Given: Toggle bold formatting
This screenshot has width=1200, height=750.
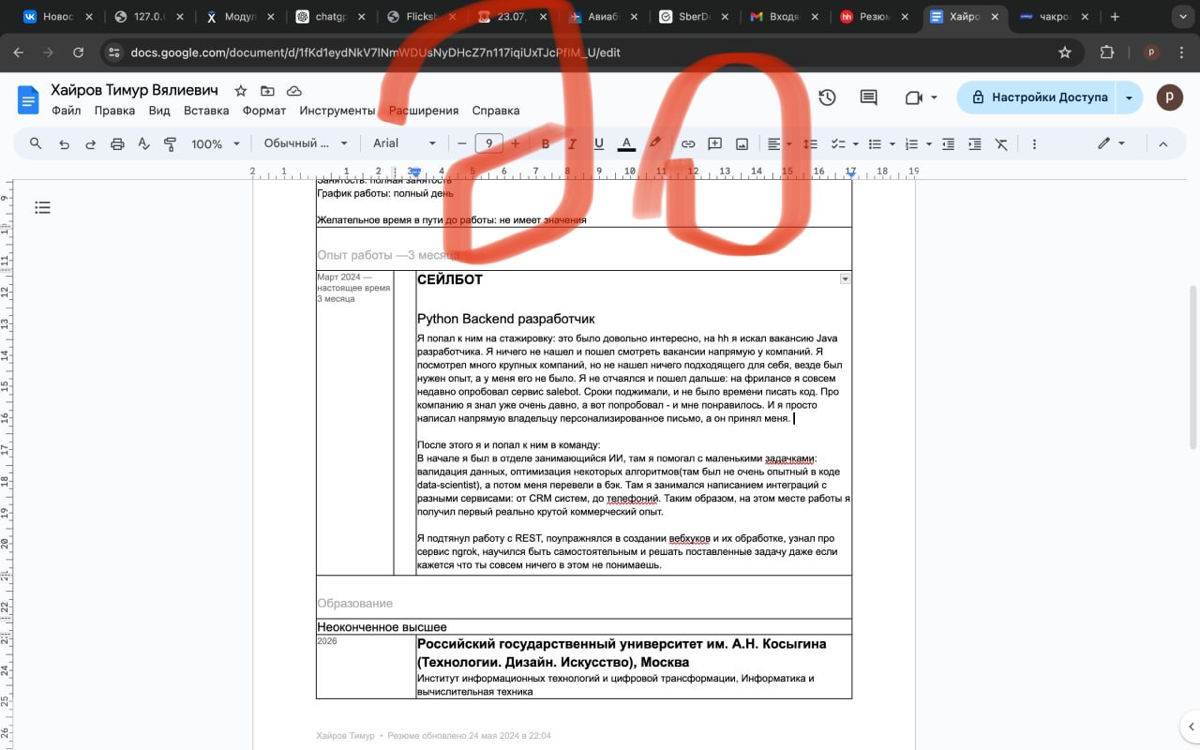Looking at the screenshot, I should click(x=545, y=144).
